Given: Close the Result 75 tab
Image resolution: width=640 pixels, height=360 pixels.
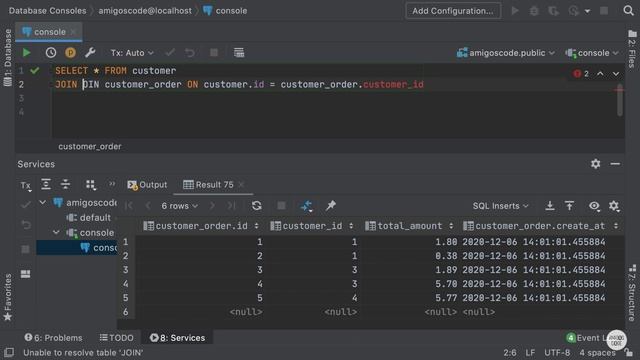Looking at the screenshot, I should (x=241, y=185).
